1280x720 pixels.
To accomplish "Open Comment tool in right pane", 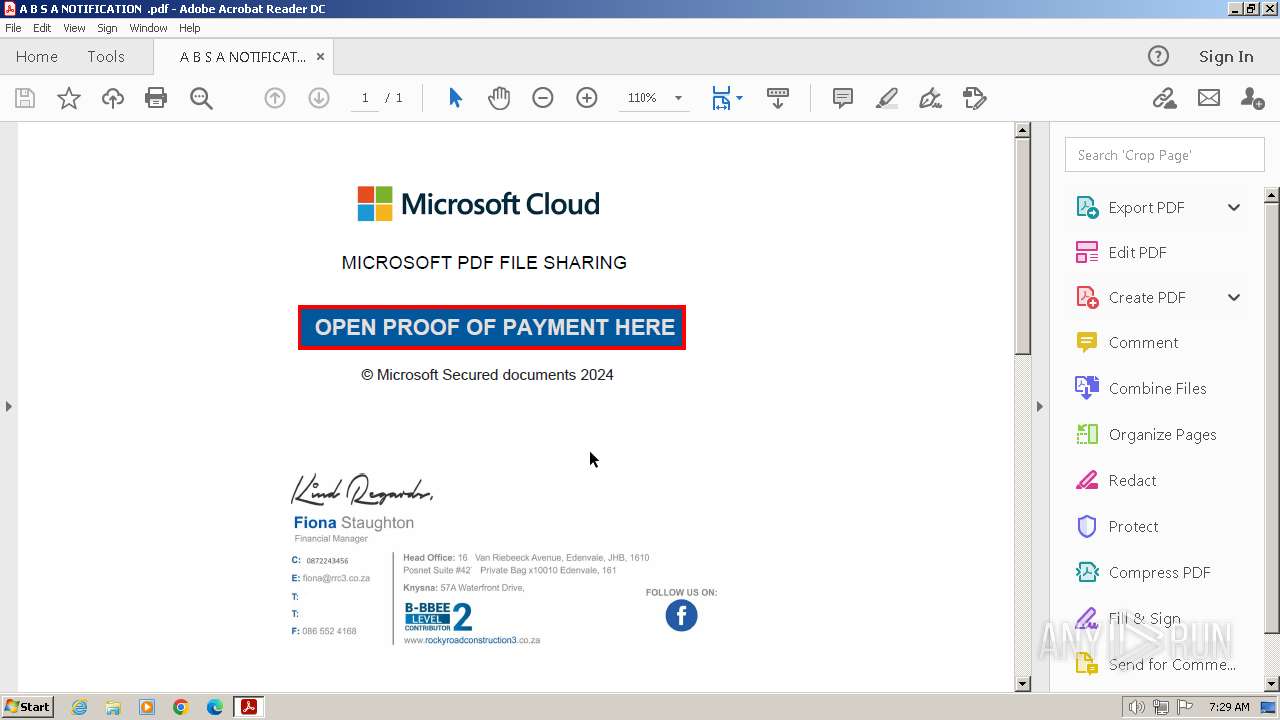I will click(x=1143, y=342).
